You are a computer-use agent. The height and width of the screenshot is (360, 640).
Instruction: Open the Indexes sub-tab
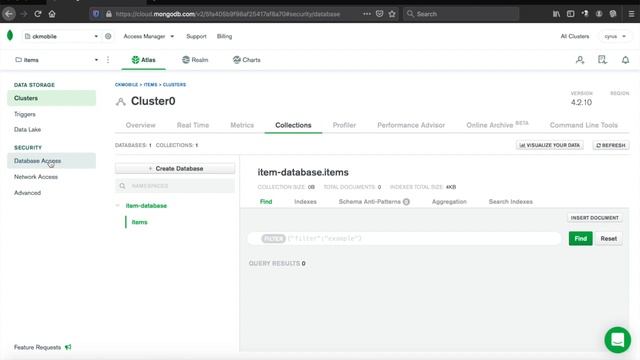point(305,202)
